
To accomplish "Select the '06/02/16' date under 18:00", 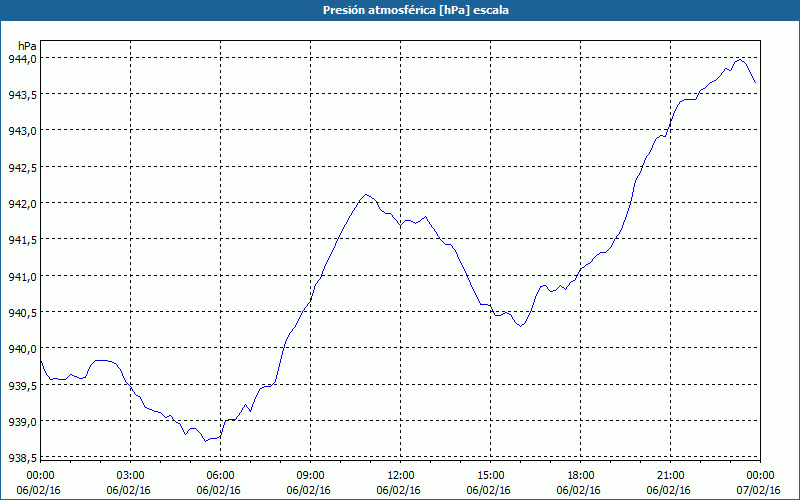I will click(579, 490).
